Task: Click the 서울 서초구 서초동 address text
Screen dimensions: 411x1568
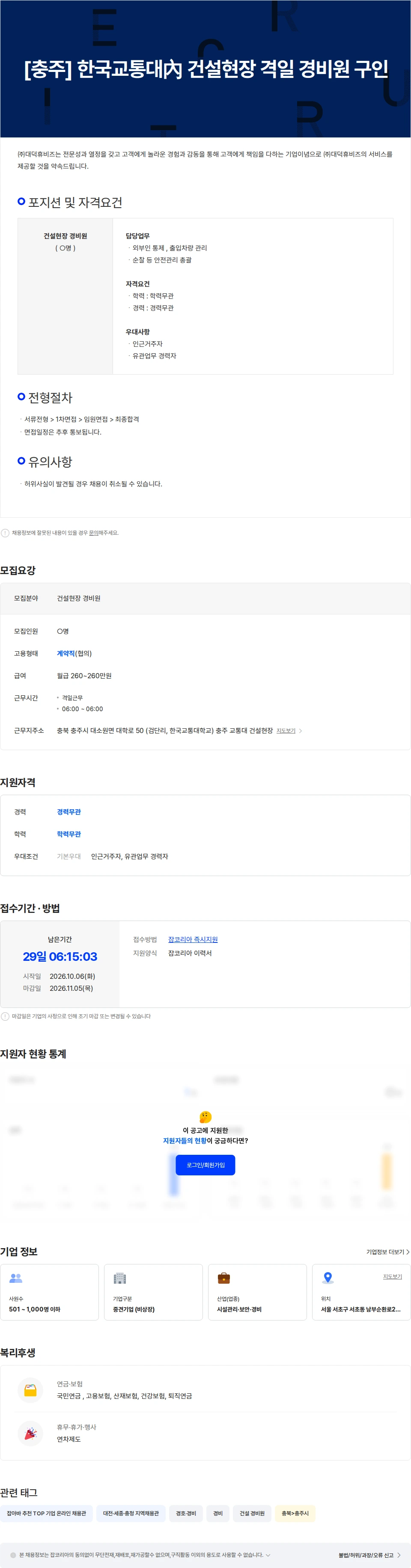Action: tap(360, 1309)
